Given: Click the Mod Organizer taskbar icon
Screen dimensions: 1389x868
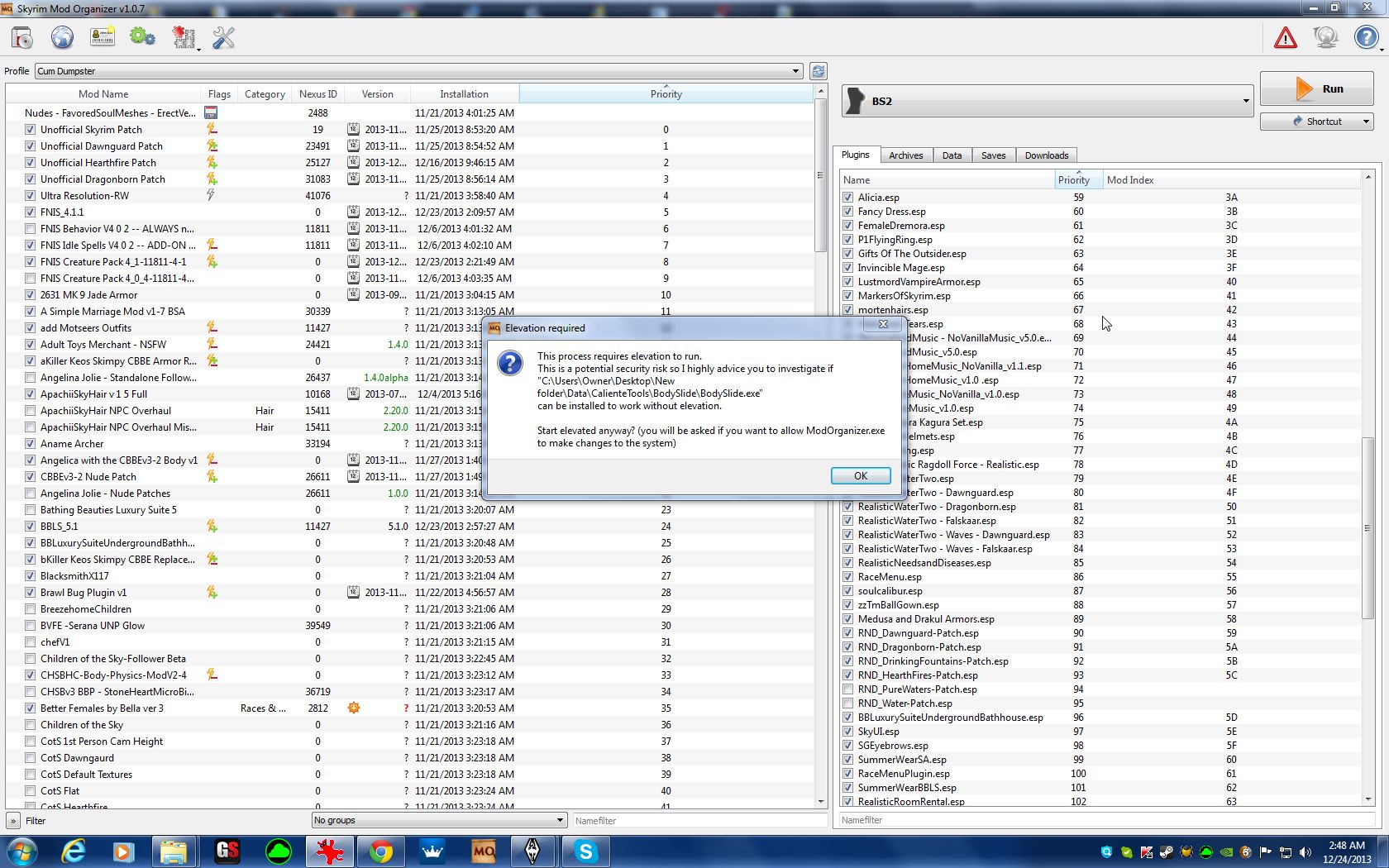Looking at the screenshot, I should click(x=484, y=851).
